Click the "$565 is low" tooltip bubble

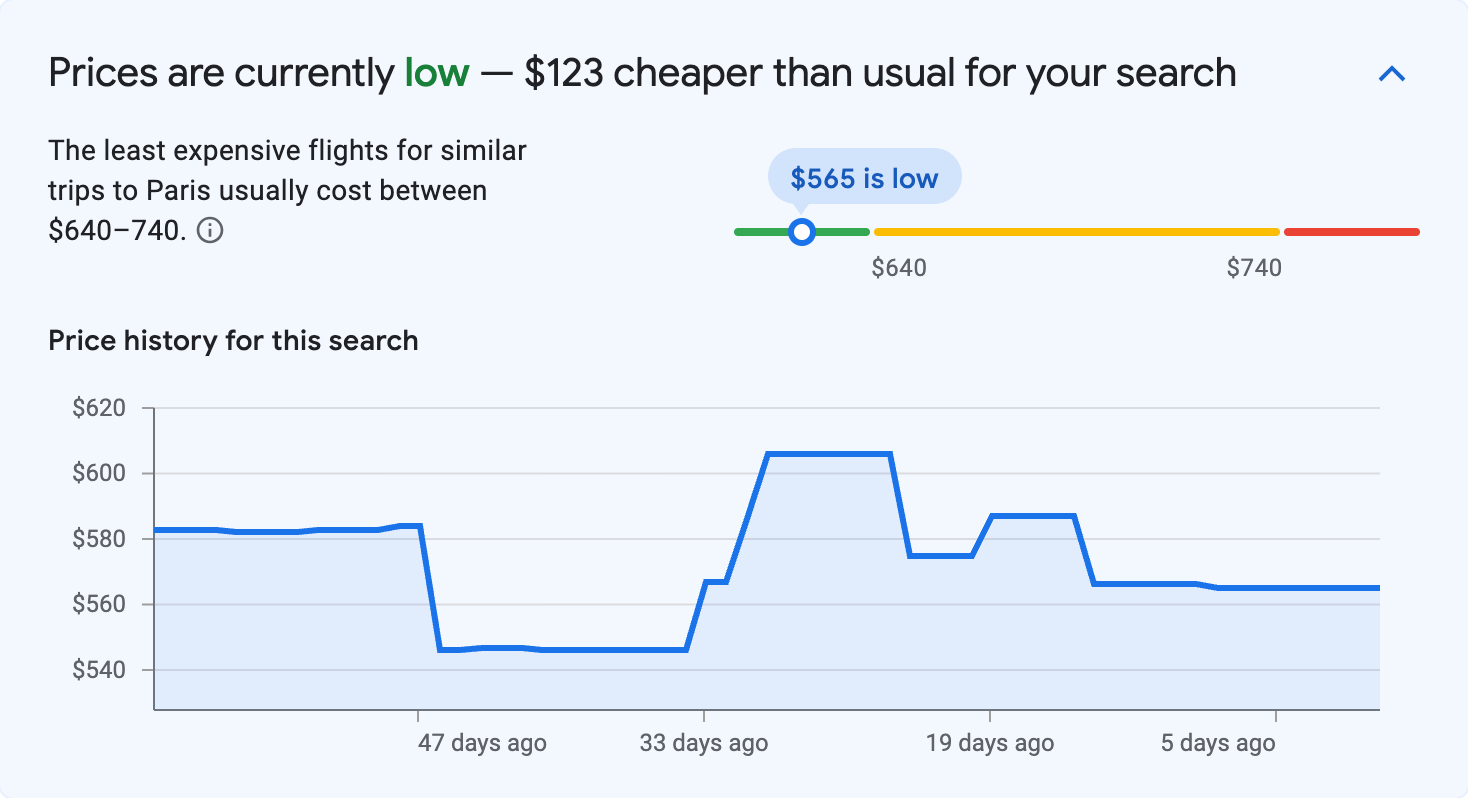coord(863,176)
